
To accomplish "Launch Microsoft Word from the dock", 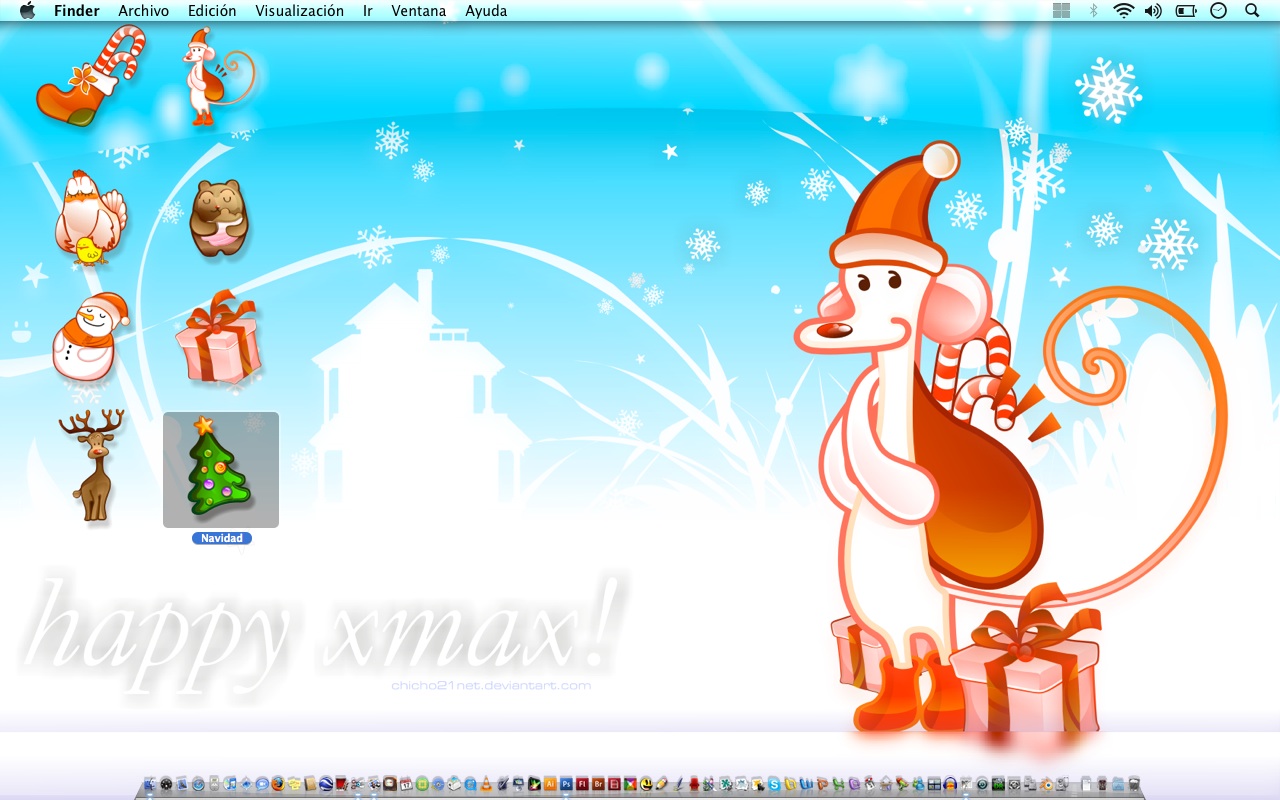I will point(807,786).
